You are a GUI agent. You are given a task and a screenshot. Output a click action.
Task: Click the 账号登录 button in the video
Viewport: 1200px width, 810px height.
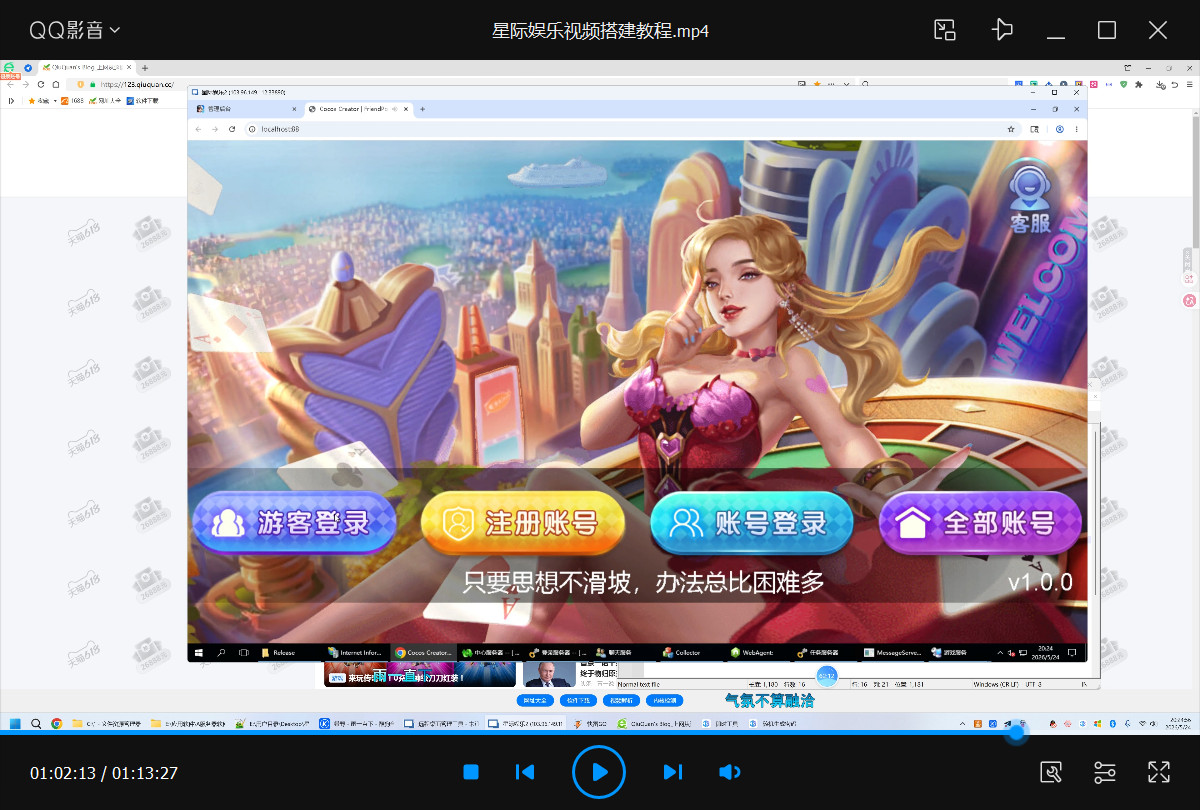tap(752, 522)
